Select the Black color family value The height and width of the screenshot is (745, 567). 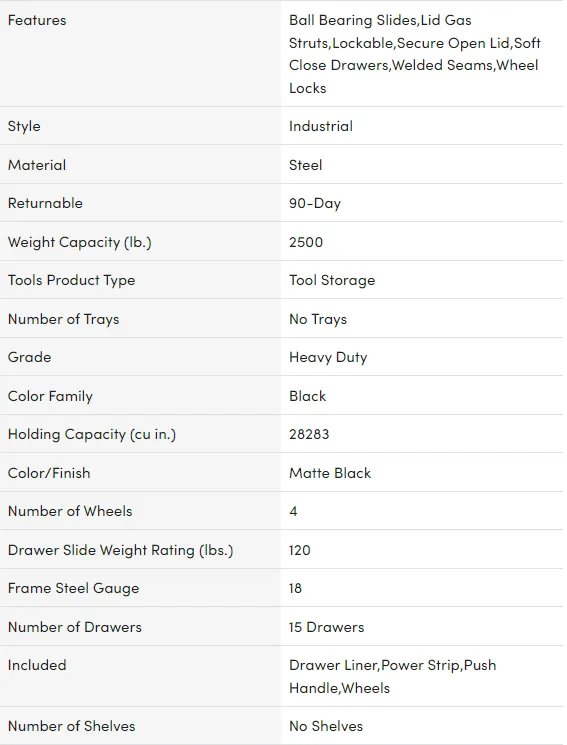click(308, 396)
